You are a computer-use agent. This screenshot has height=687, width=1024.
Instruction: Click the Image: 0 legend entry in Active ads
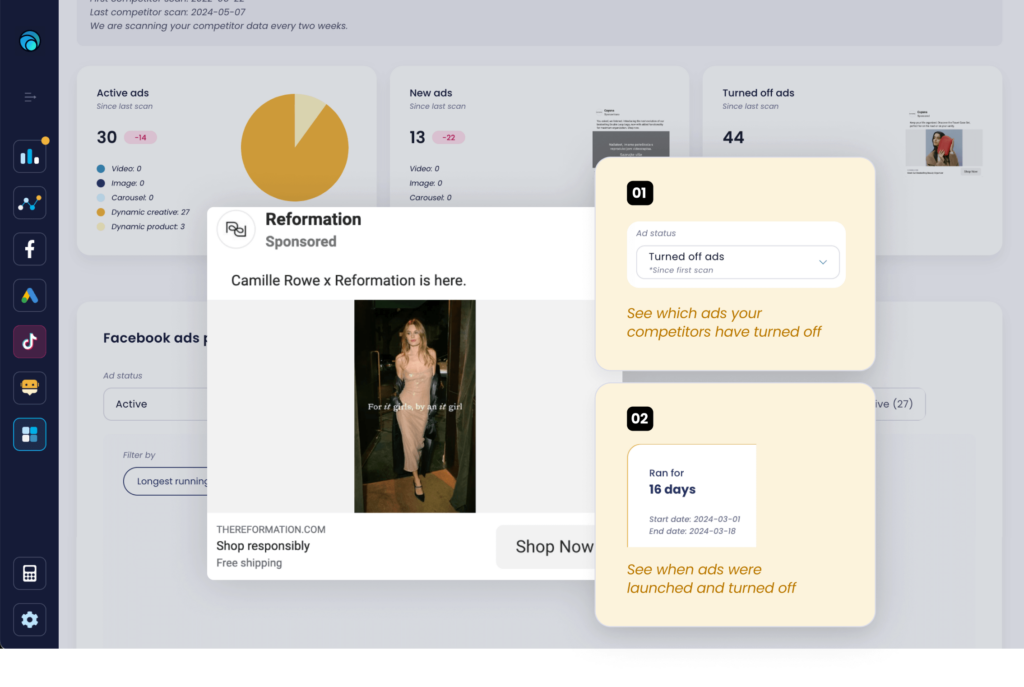120,184
